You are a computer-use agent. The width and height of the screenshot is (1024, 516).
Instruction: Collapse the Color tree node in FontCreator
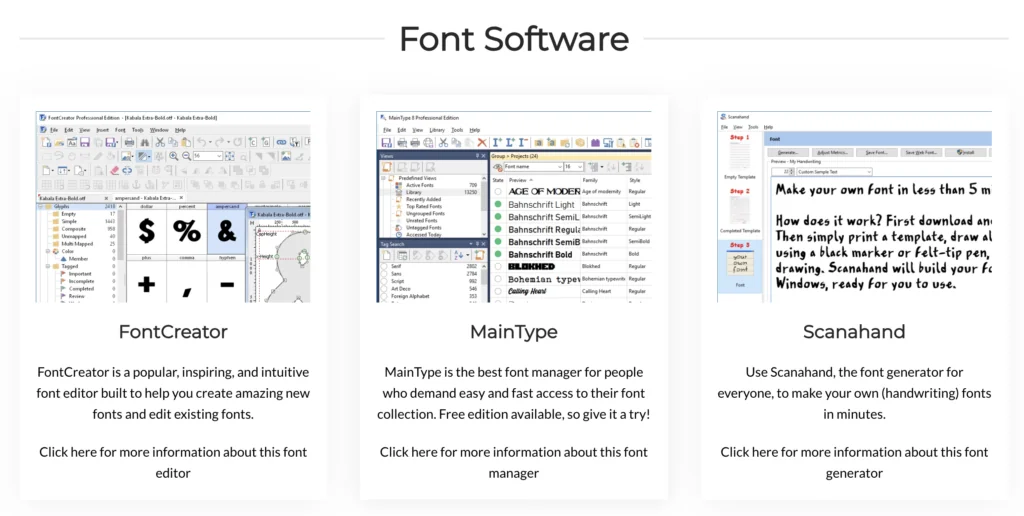(48, 251)
